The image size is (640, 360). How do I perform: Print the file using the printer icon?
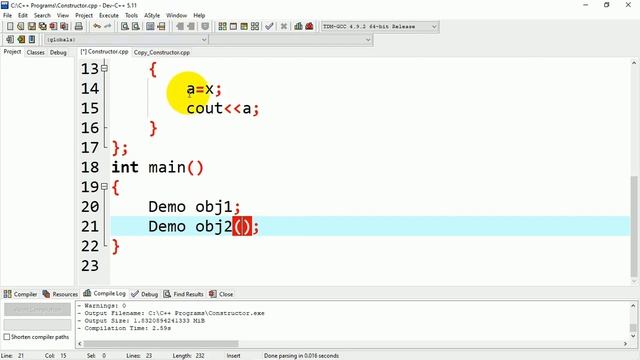click(x=78, y=27)
